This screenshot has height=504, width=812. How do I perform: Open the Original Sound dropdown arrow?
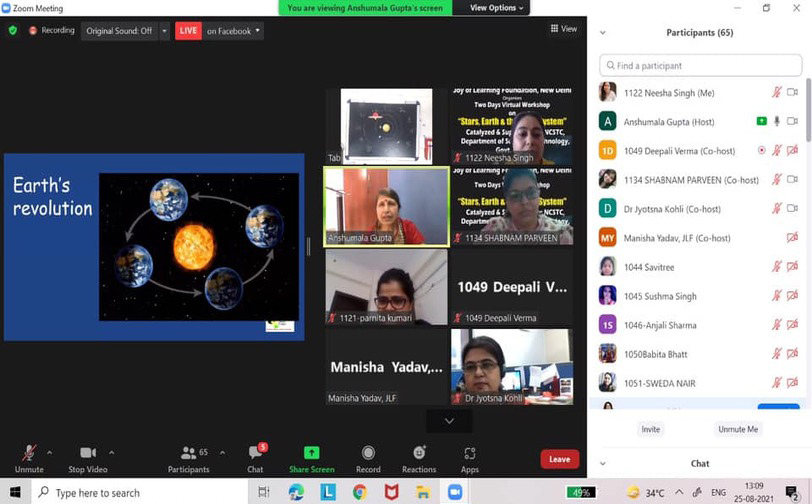(x=165, y=31)
